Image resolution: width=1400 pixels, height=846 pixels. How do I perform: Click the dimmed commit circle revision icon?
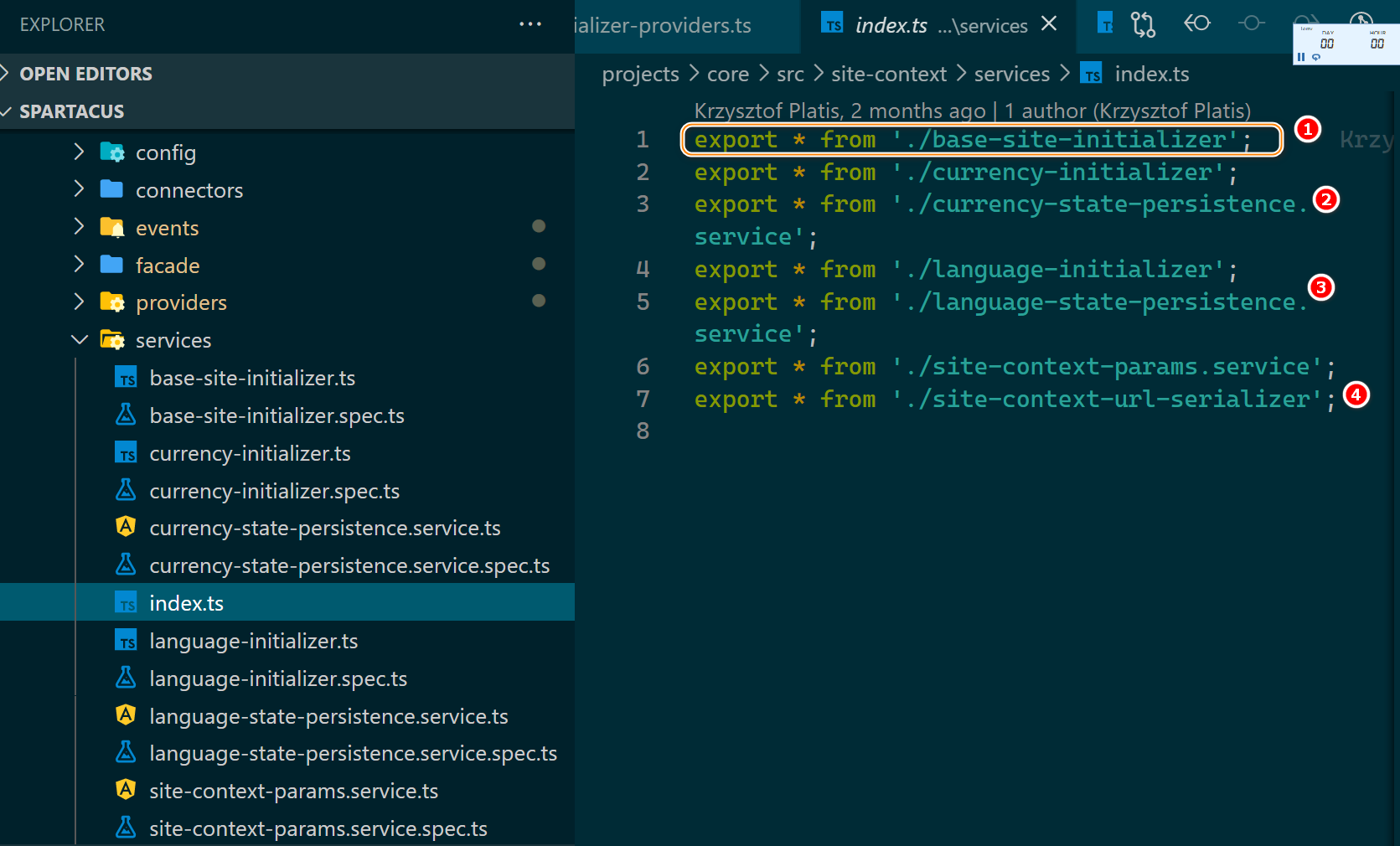pos(1252,23)
